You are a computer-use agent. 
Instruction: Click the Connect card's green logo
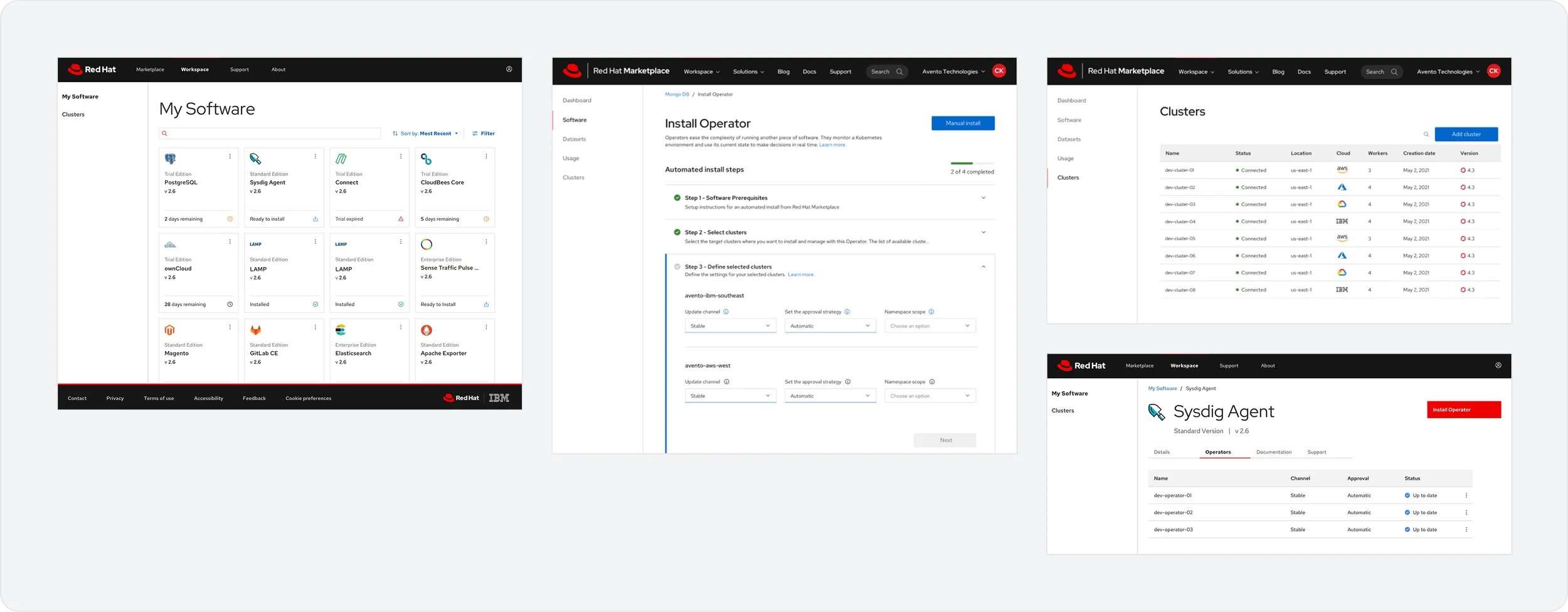(341, 159)
